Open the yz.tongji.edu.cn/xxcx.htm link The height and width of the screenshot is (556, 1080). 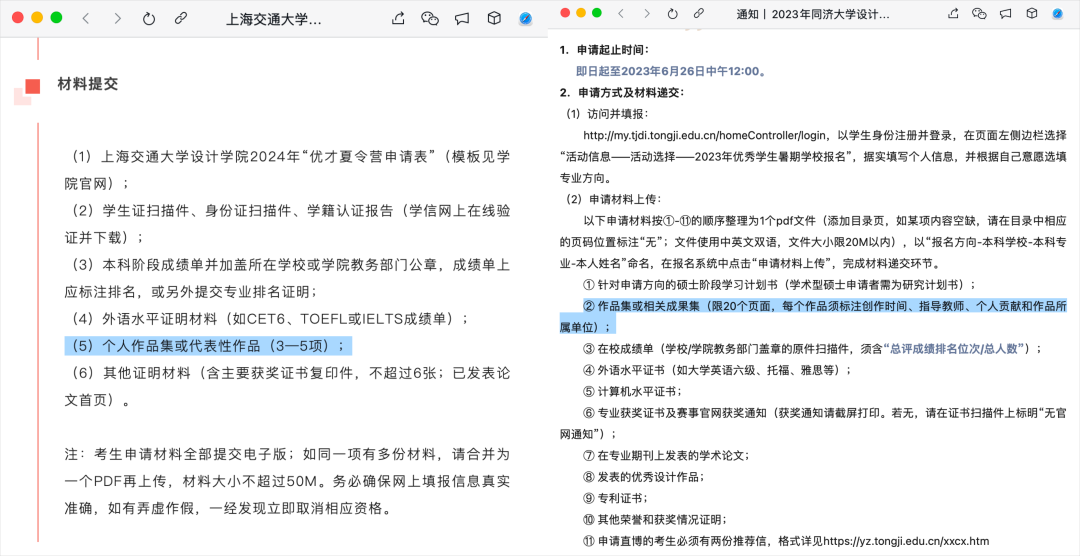[906, 540]
